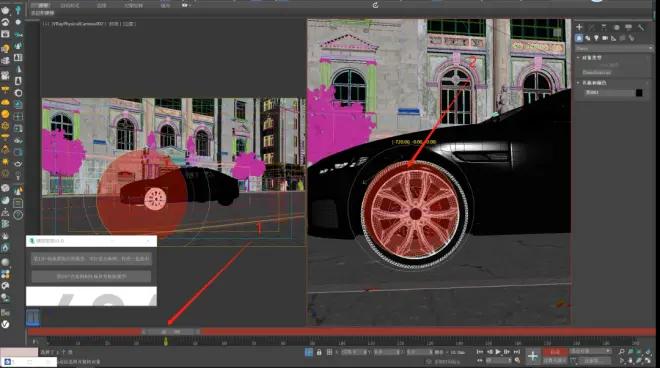Select the Lights category bulb icon

point(596,38)
